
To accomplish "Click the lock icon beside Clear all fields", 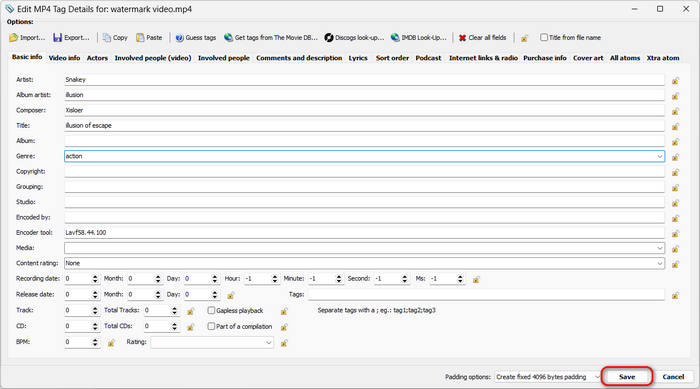I will tap(525, 38).
